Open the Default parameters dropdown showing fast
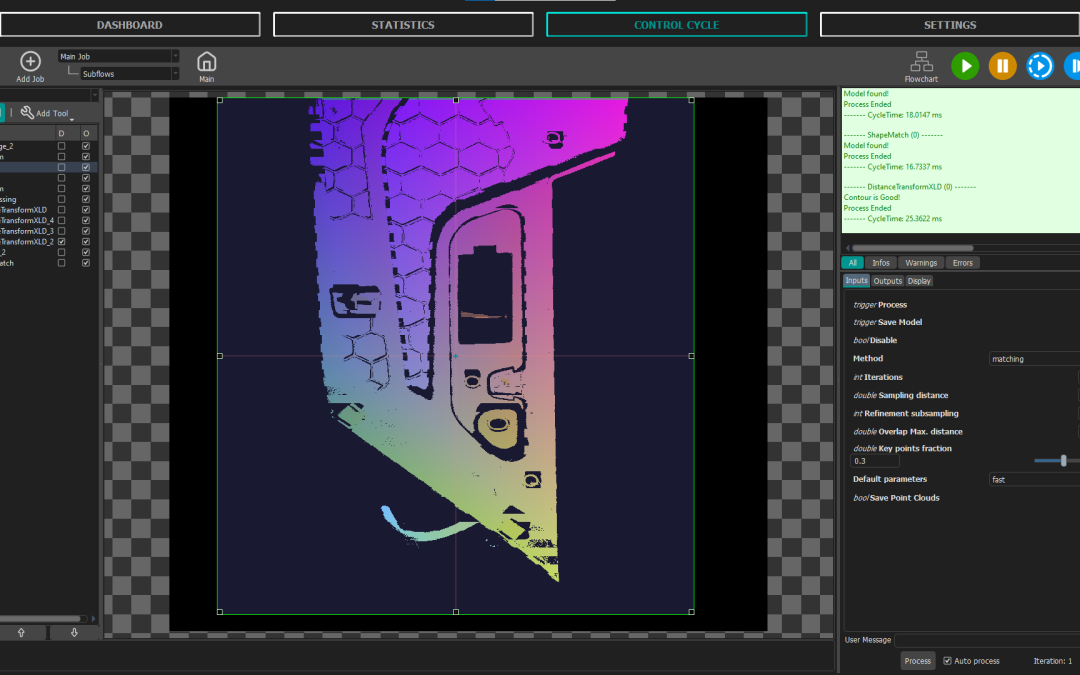1080x675 pixels. (x=1034, y=479)
